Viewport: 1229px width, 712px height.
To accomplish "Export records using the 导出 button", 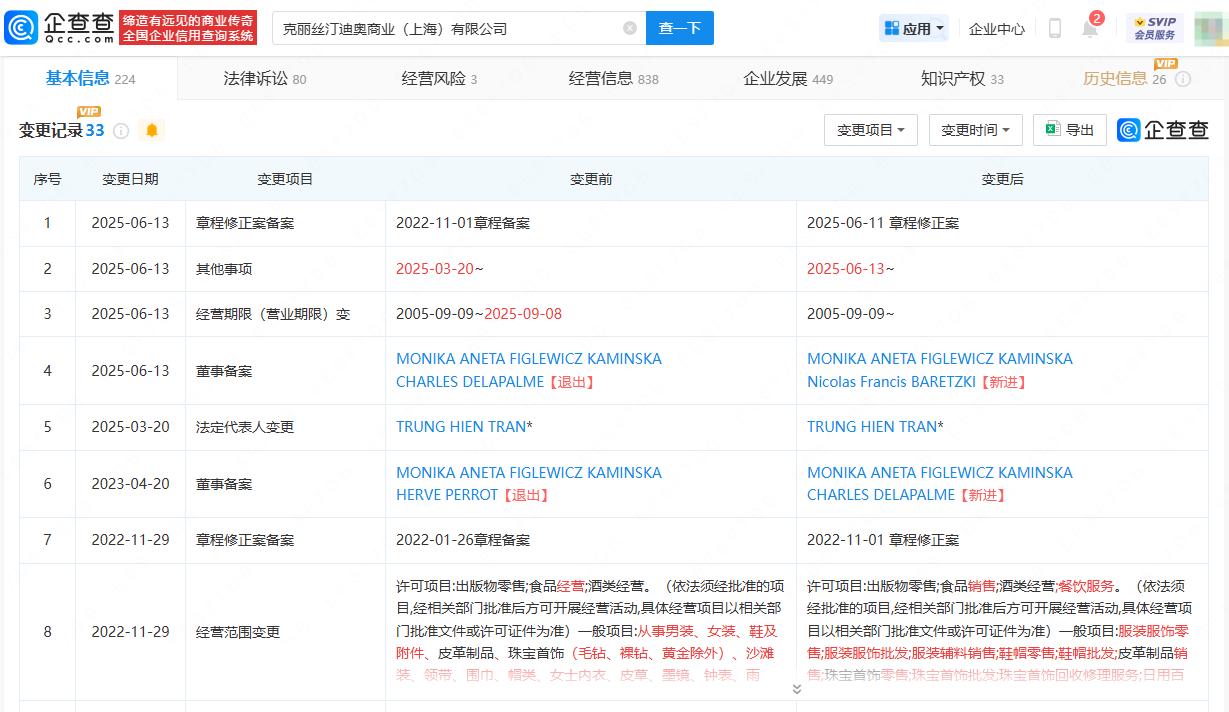I will pyautogui.click(x=1070, y=130).
